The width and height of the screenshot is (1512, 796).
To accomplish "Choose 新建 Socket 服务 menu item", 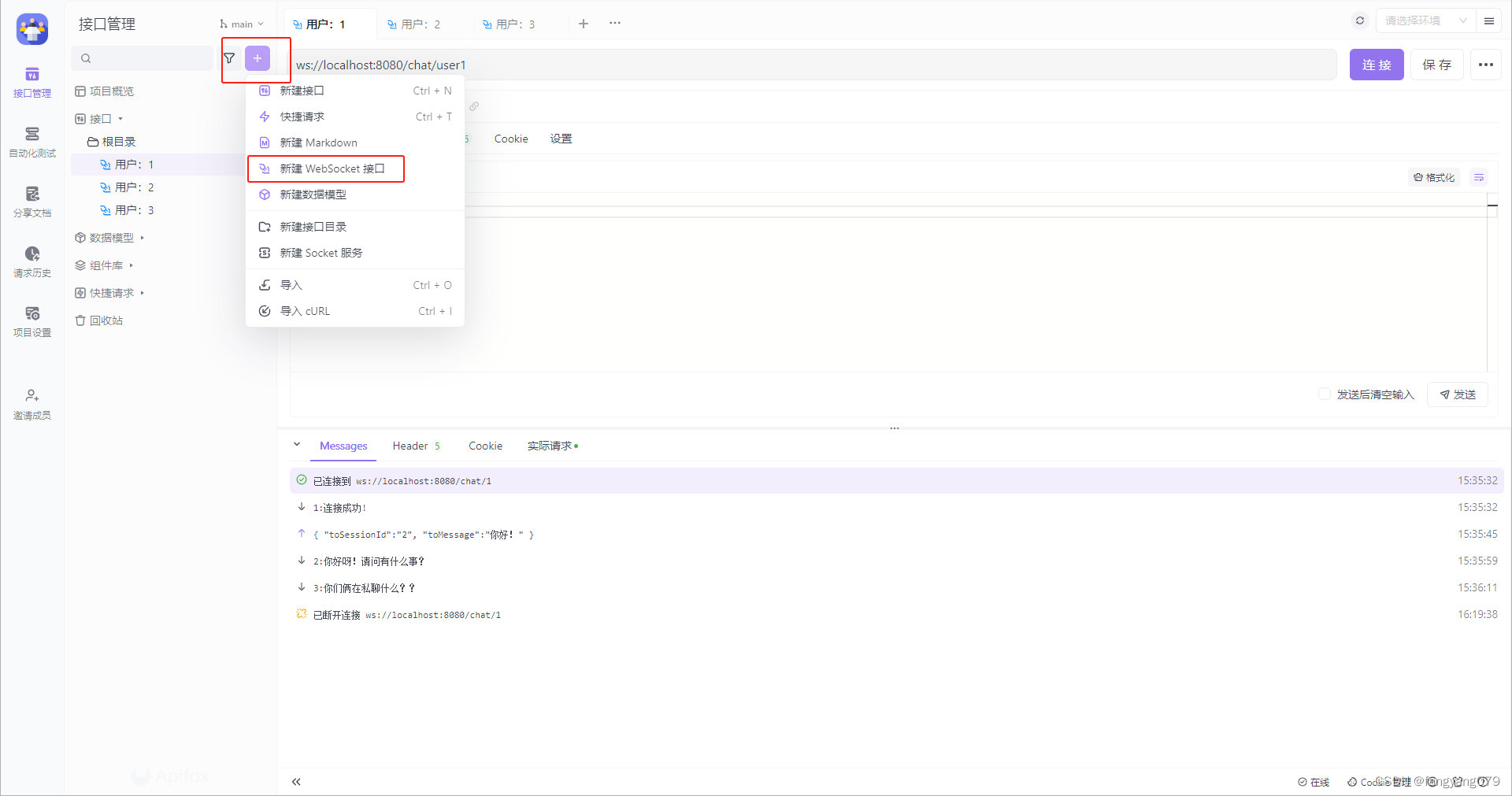I will coord(355,253).
